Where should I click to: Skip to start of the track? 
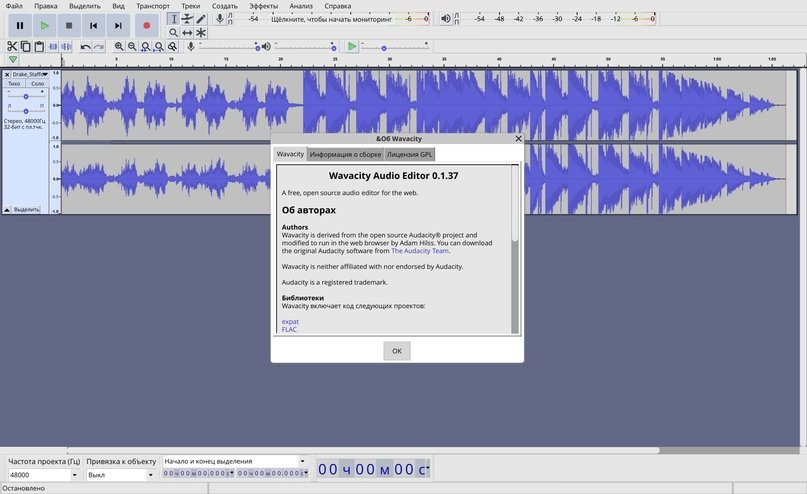click(93, 25)
